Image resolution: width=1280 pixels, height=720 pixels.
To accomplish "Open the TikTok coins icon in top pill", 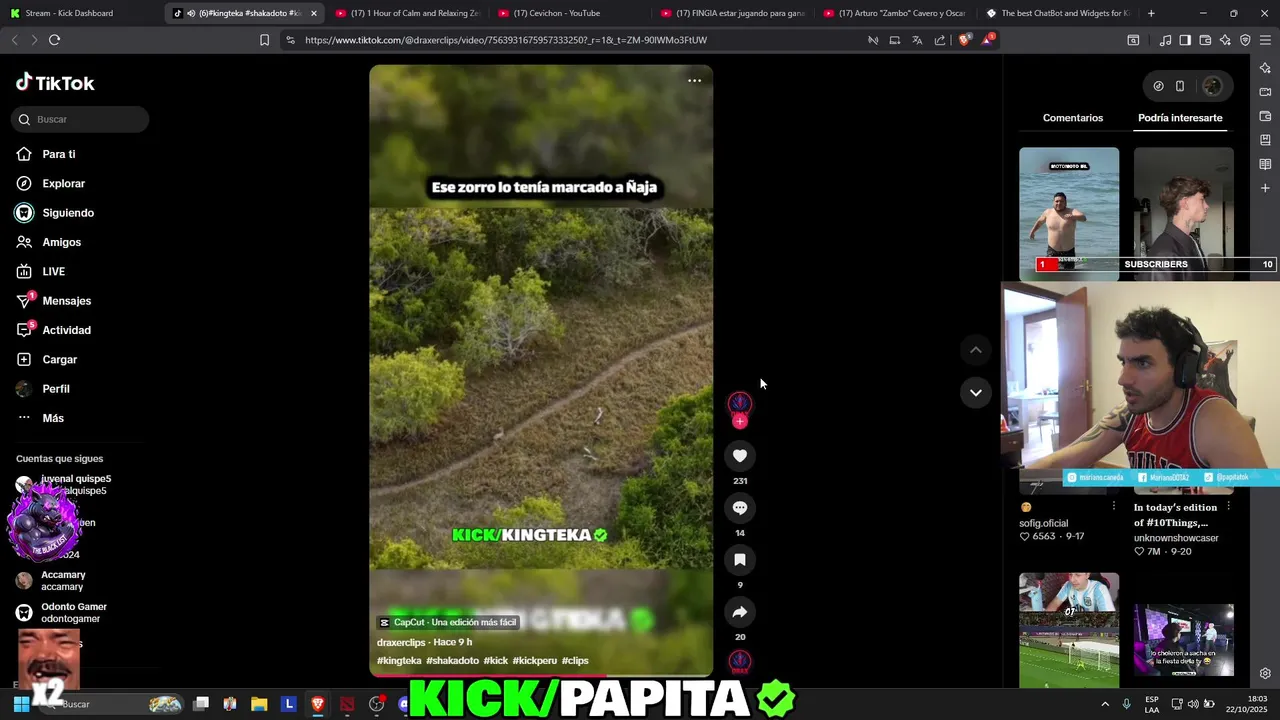I will point(1158,86).
